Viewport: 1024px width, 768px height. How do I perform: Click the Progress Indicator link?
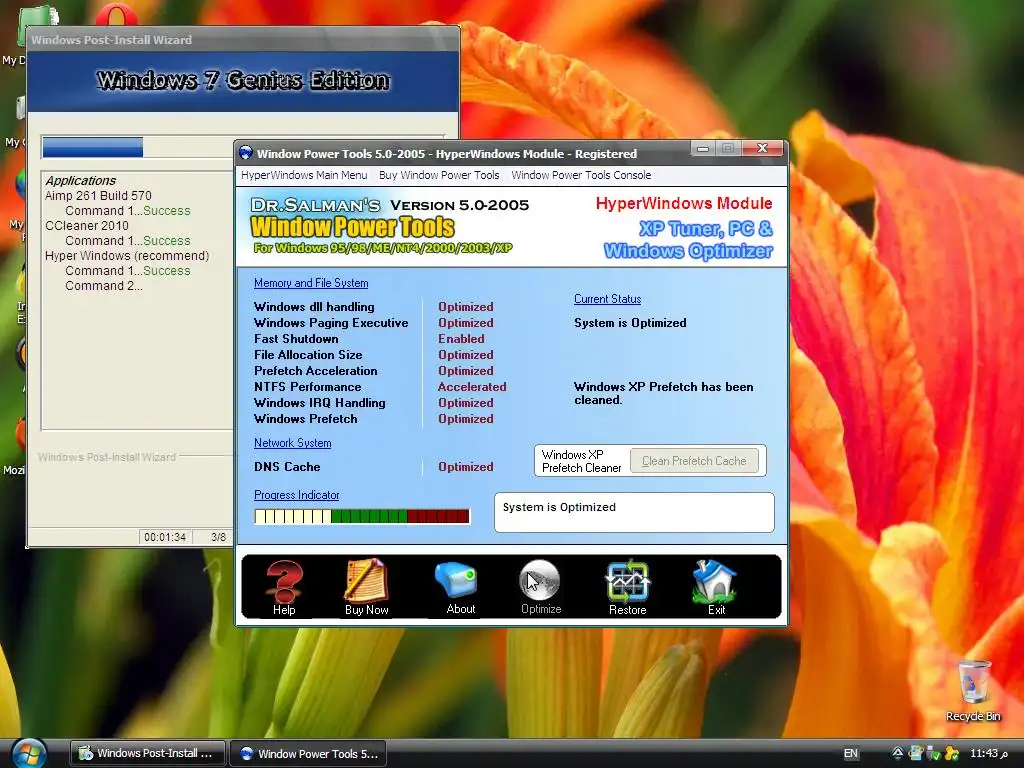296,495
